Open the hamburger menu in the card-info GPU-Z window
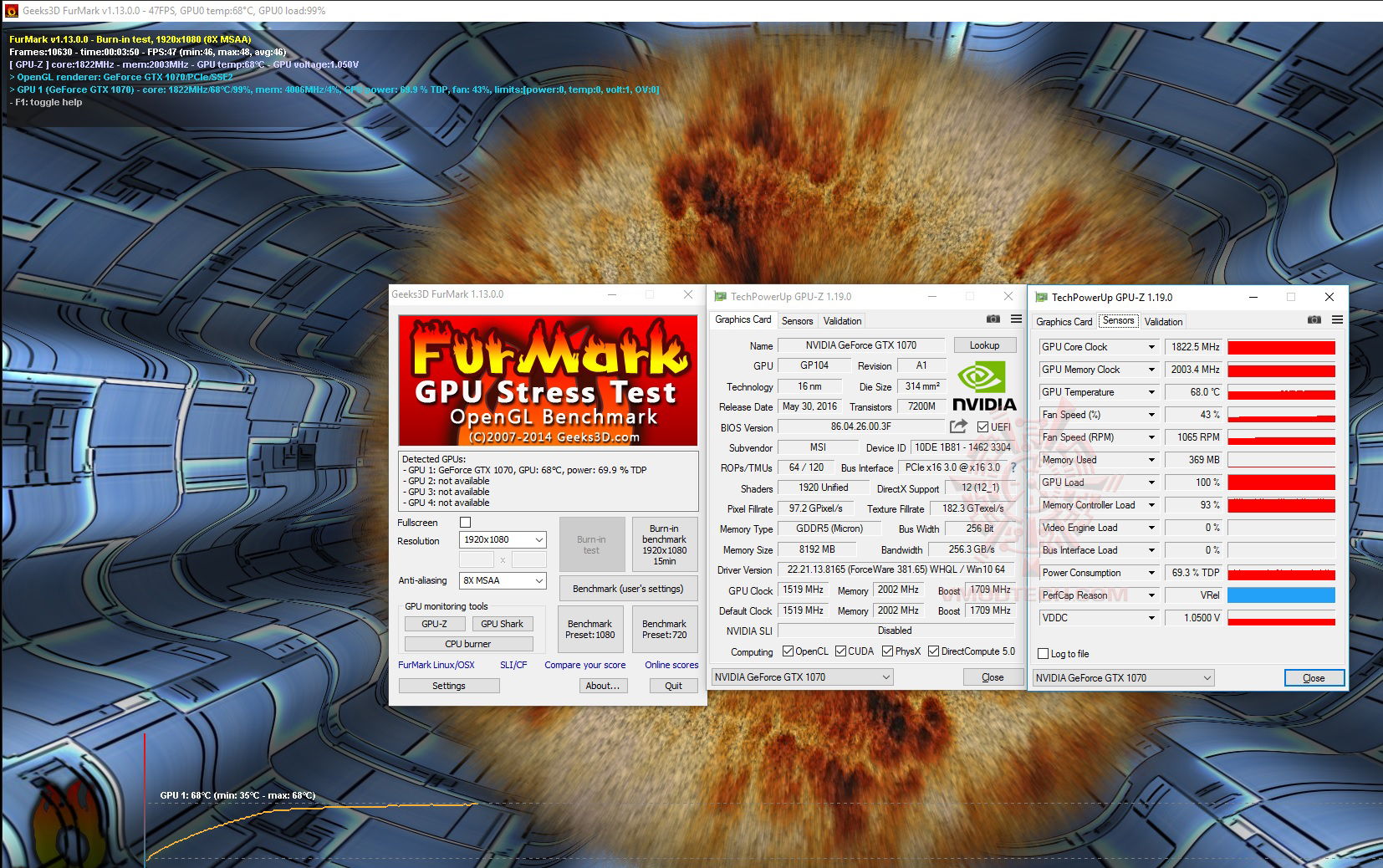The width and height of the screenshot is (1383, 868). (x=1016, y=319)
